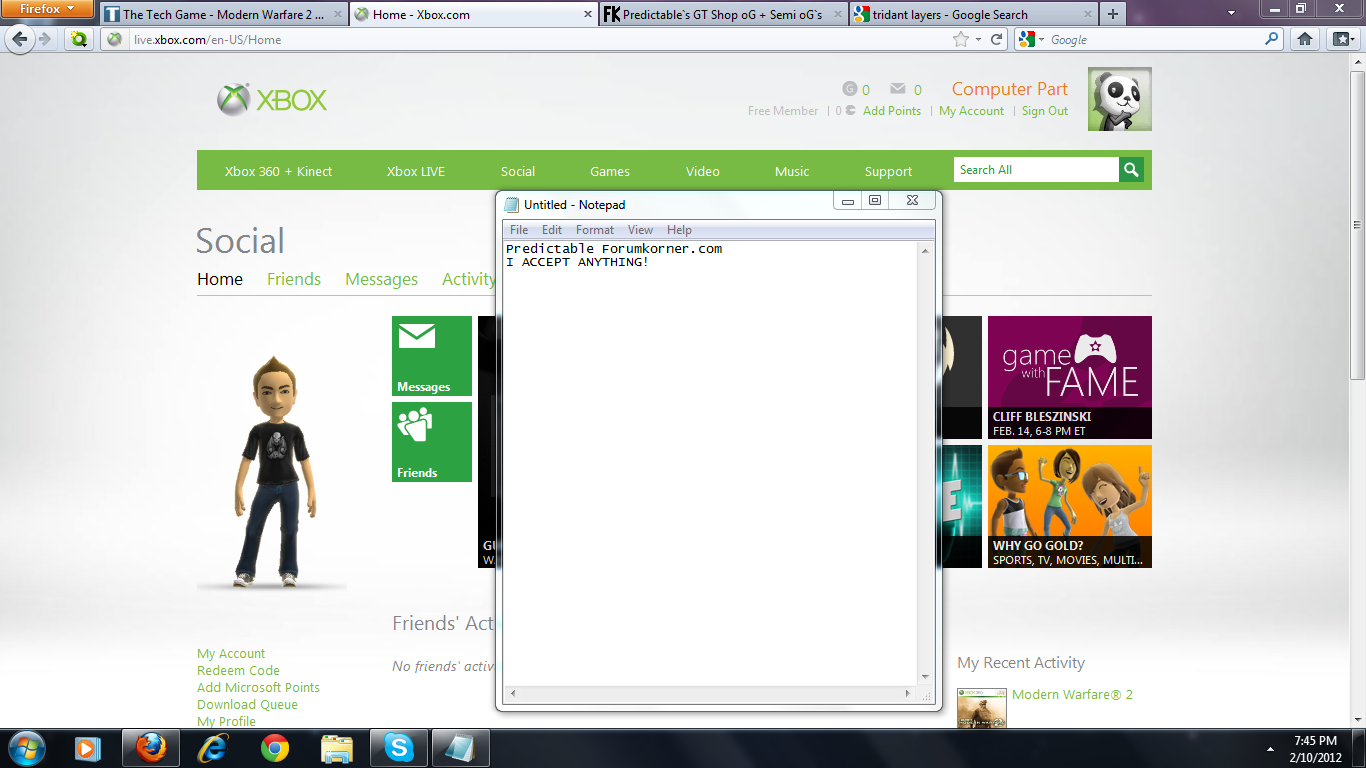
Task: Open the Xbox 360 + Kinect menu
Action: click(278, 171)
